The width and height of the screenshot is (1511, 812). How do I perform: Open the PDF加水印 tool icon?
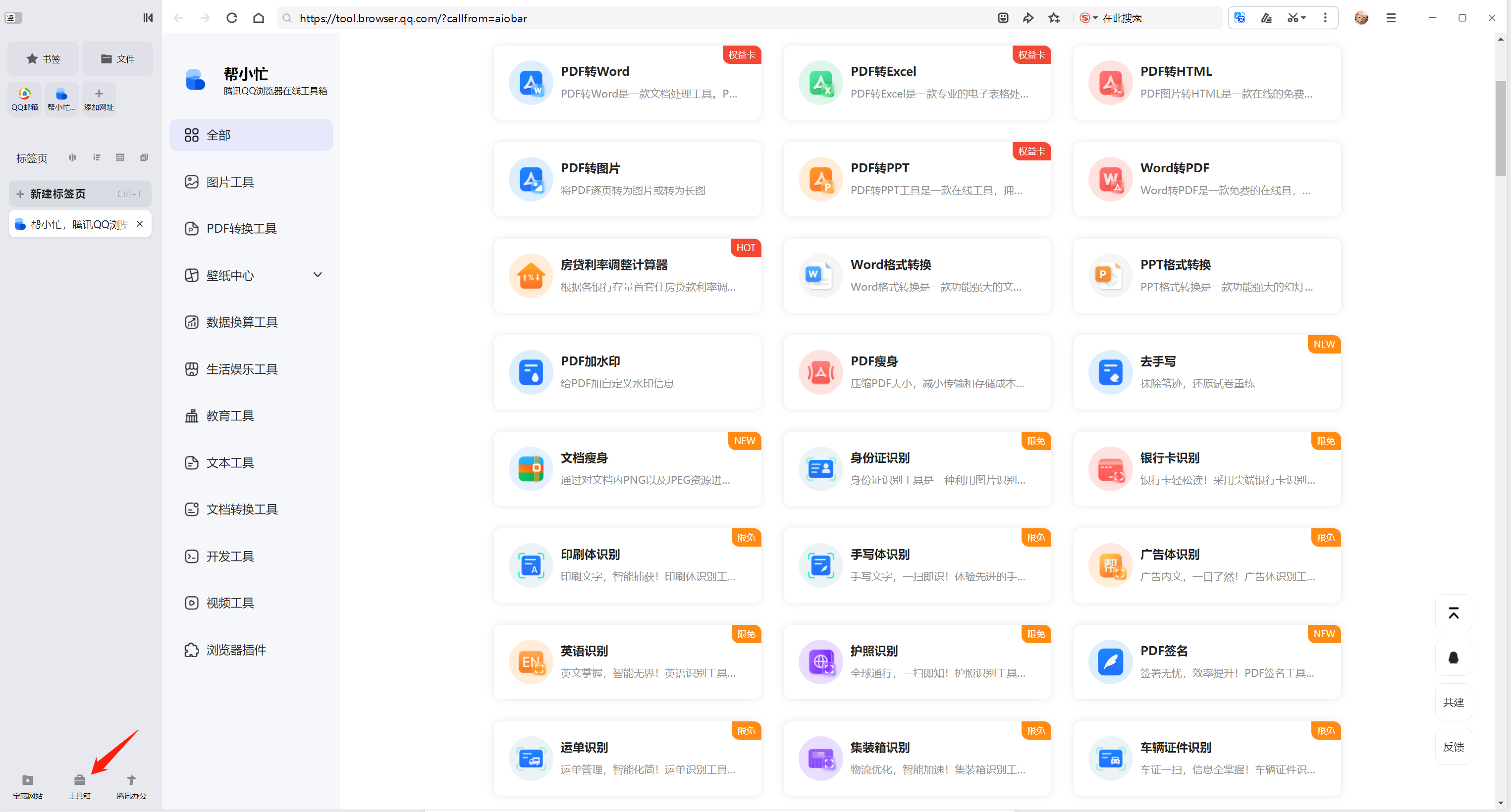531,372
